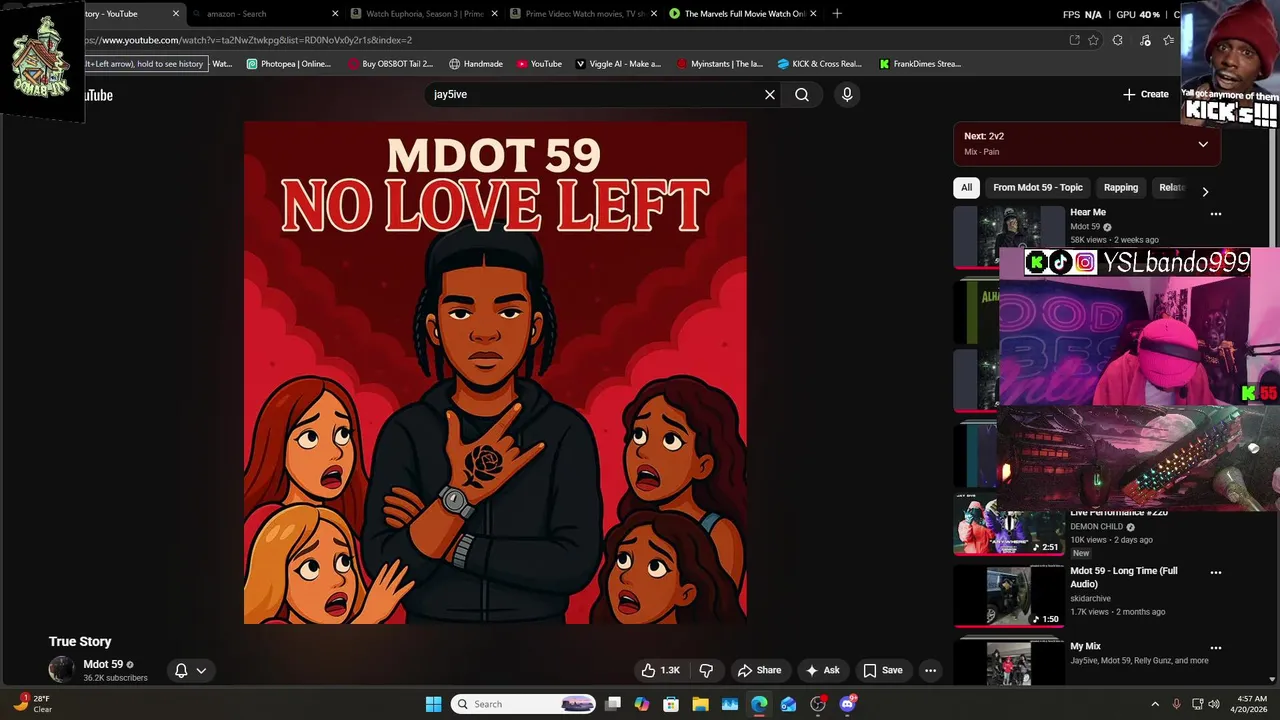The width and height of the screenshot is (1280, 720).
Task: Click the open-in-app icon in address bar
Action: point(1074,40)
